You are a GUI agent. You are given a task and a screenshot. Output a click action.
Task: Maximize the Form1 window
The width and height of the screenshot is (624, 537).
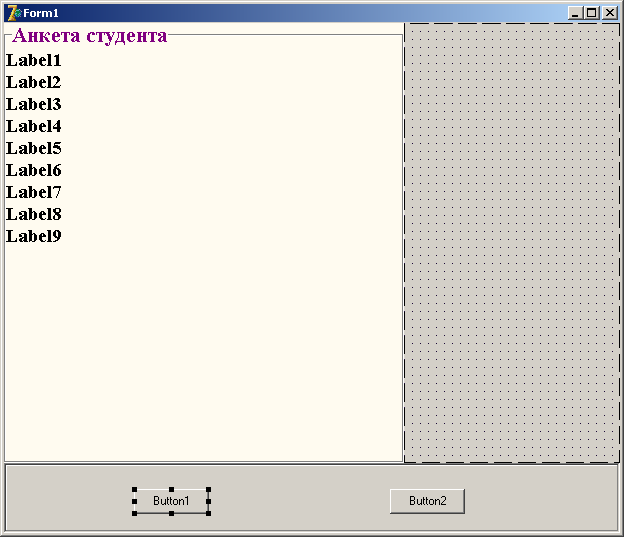pos(592,13)
